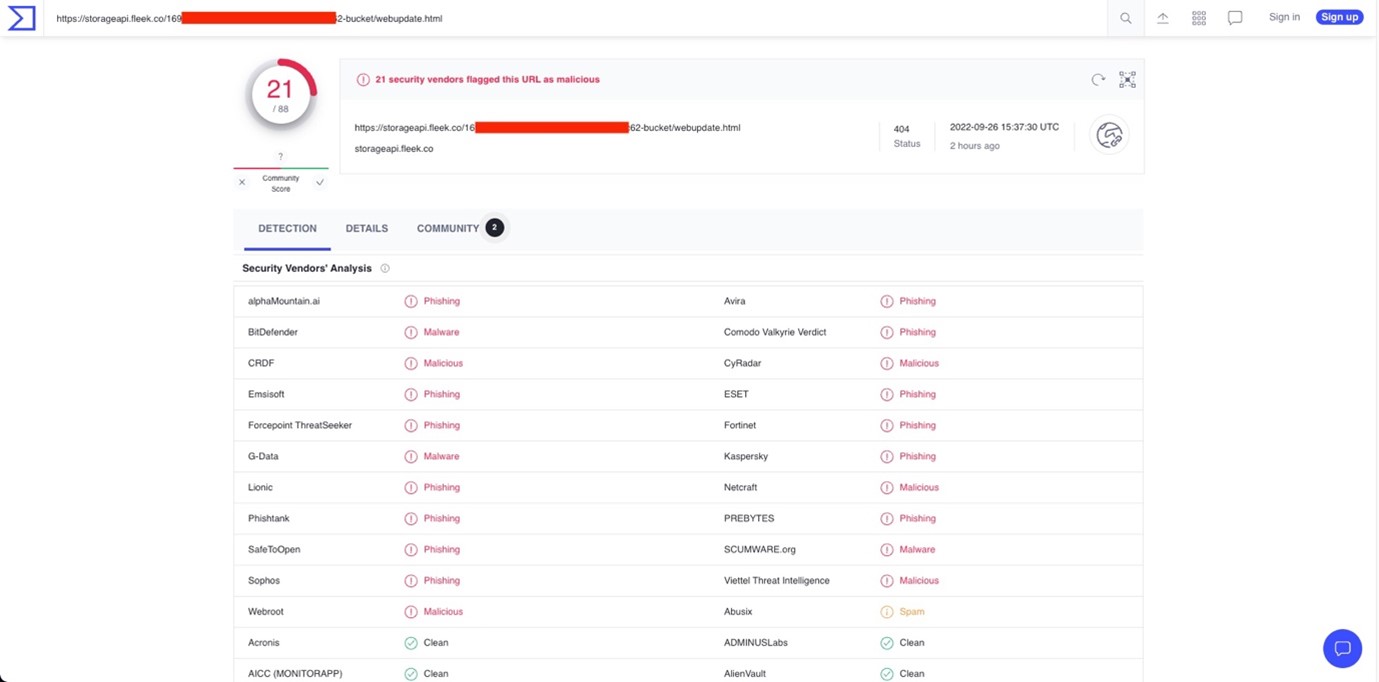The height and width of the screenshot is (682, 1379).
Task: Open the COMMUNITY tab
Action: (x=448, y=229)
